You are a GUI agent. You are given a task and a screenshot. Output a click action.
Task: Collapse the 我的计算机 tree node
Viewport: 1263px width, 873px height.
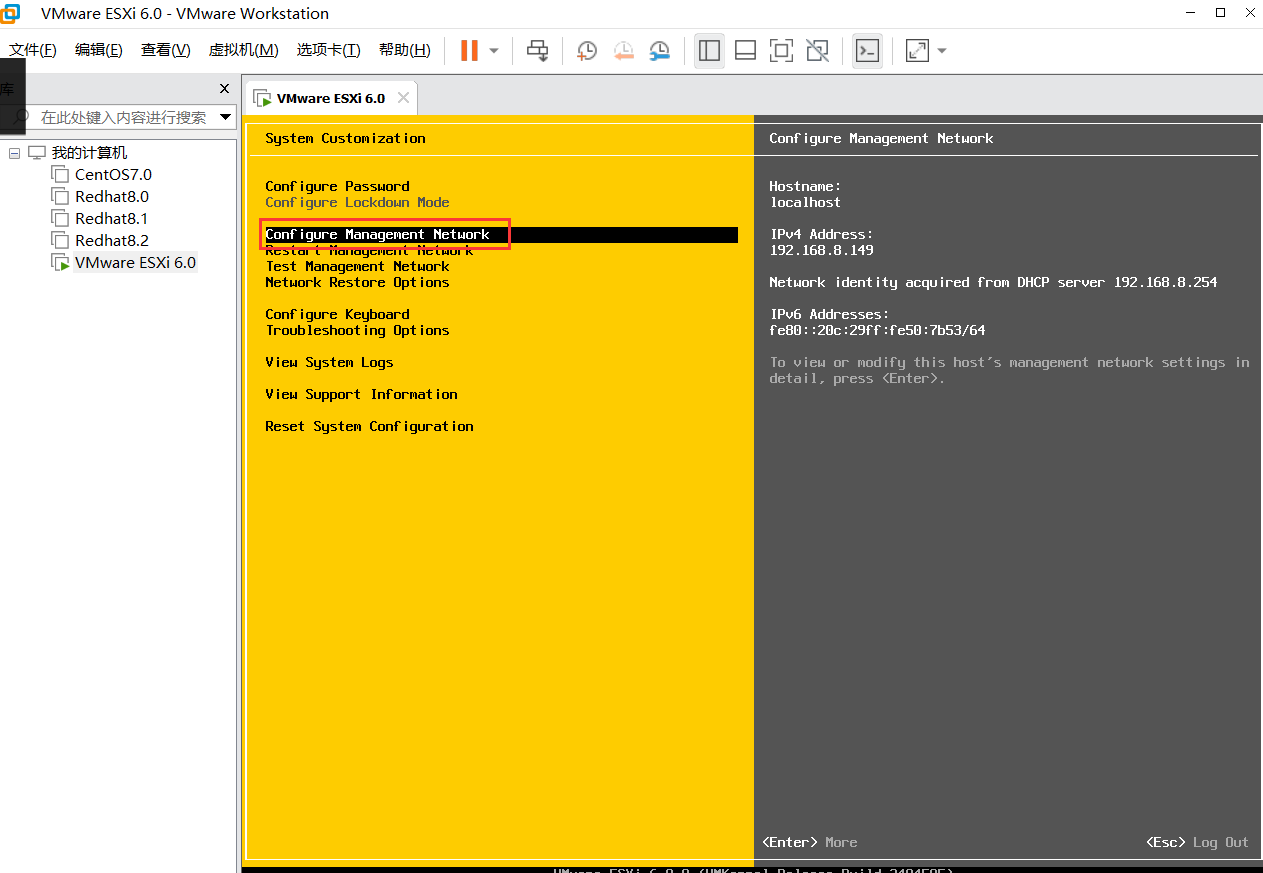pyautogui.click(x=14, y=153)
